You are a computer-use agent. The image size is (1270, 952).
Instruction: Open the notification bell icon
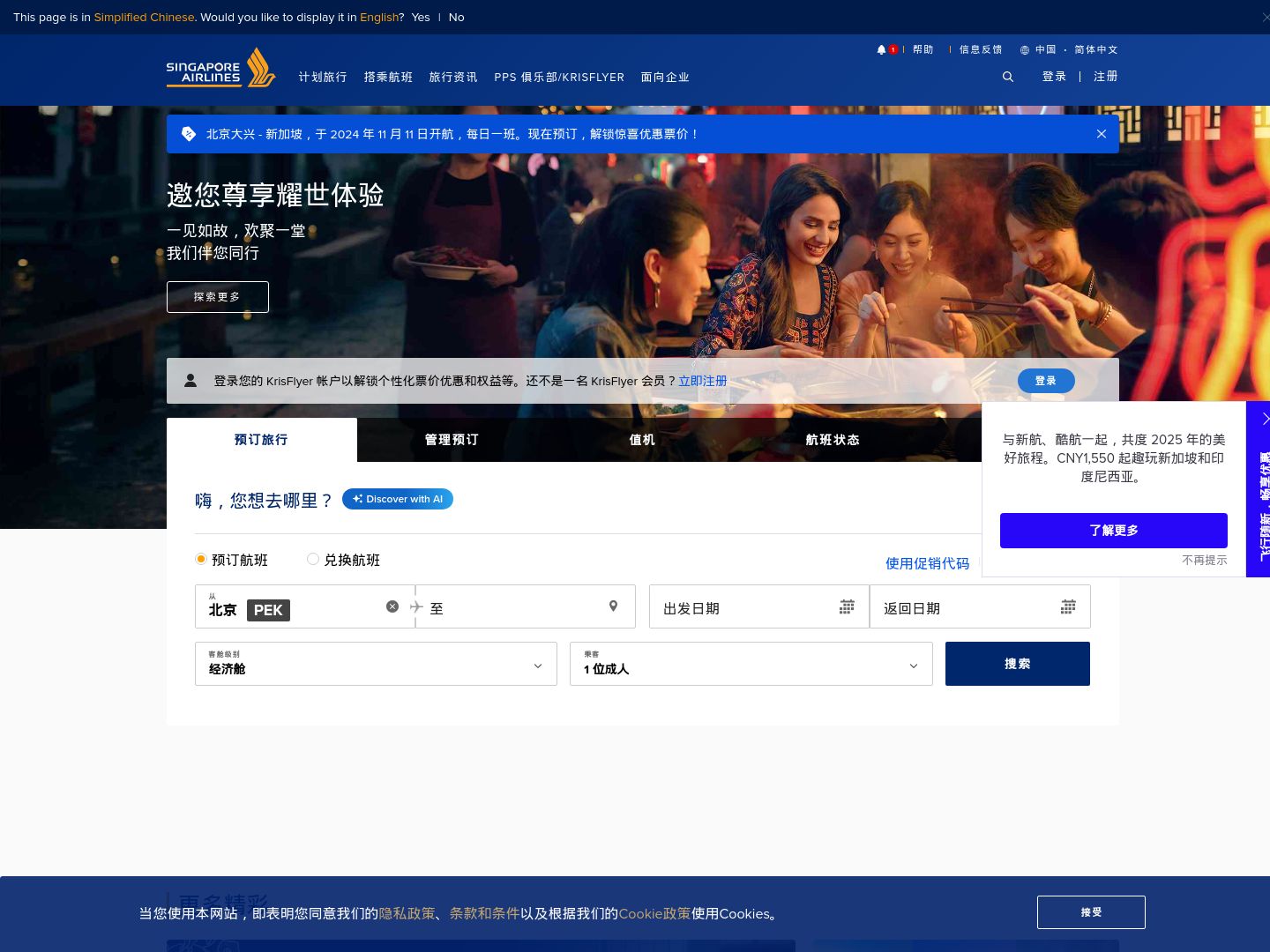click(881, 50)
